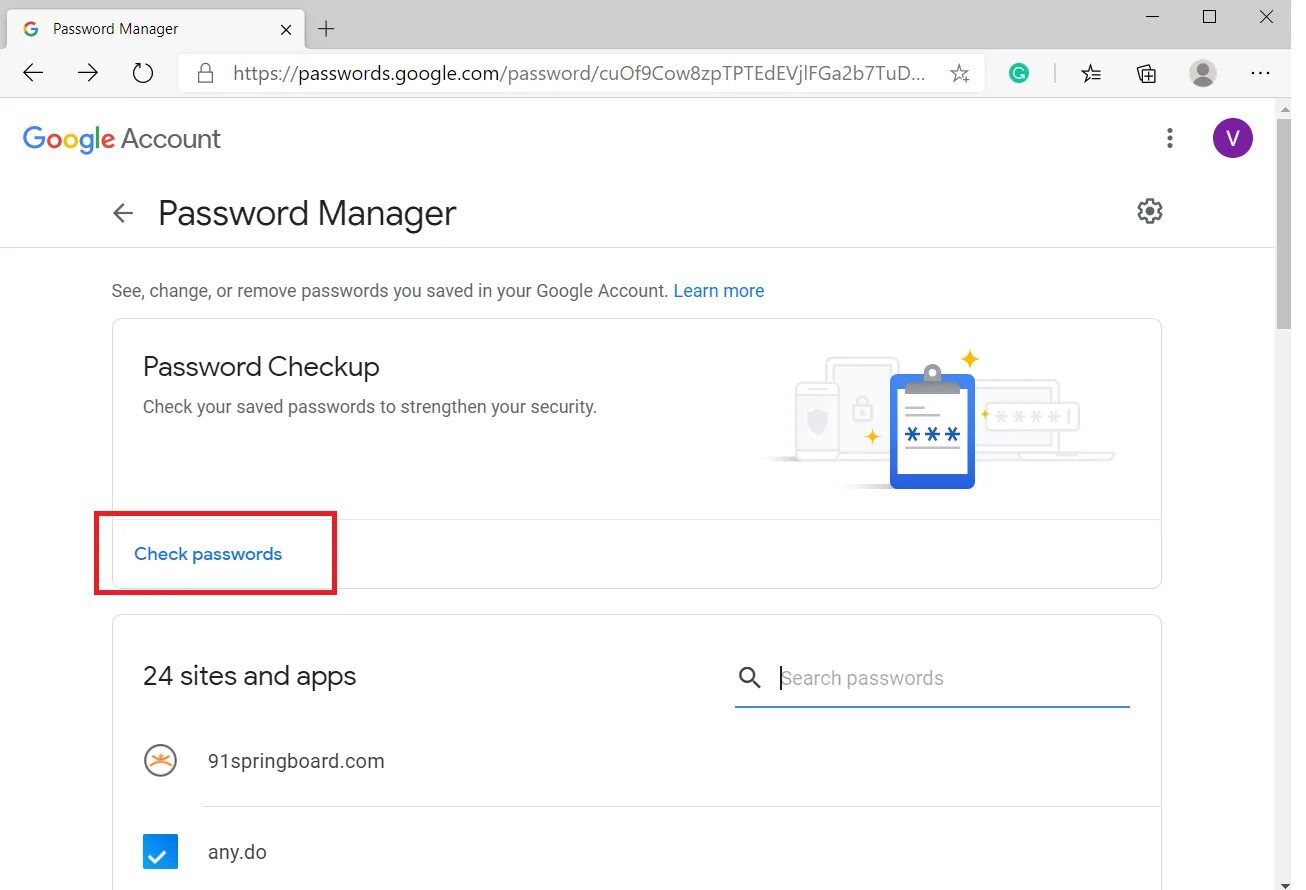Open the purple V account avatar

click(x=1232, y=138)
